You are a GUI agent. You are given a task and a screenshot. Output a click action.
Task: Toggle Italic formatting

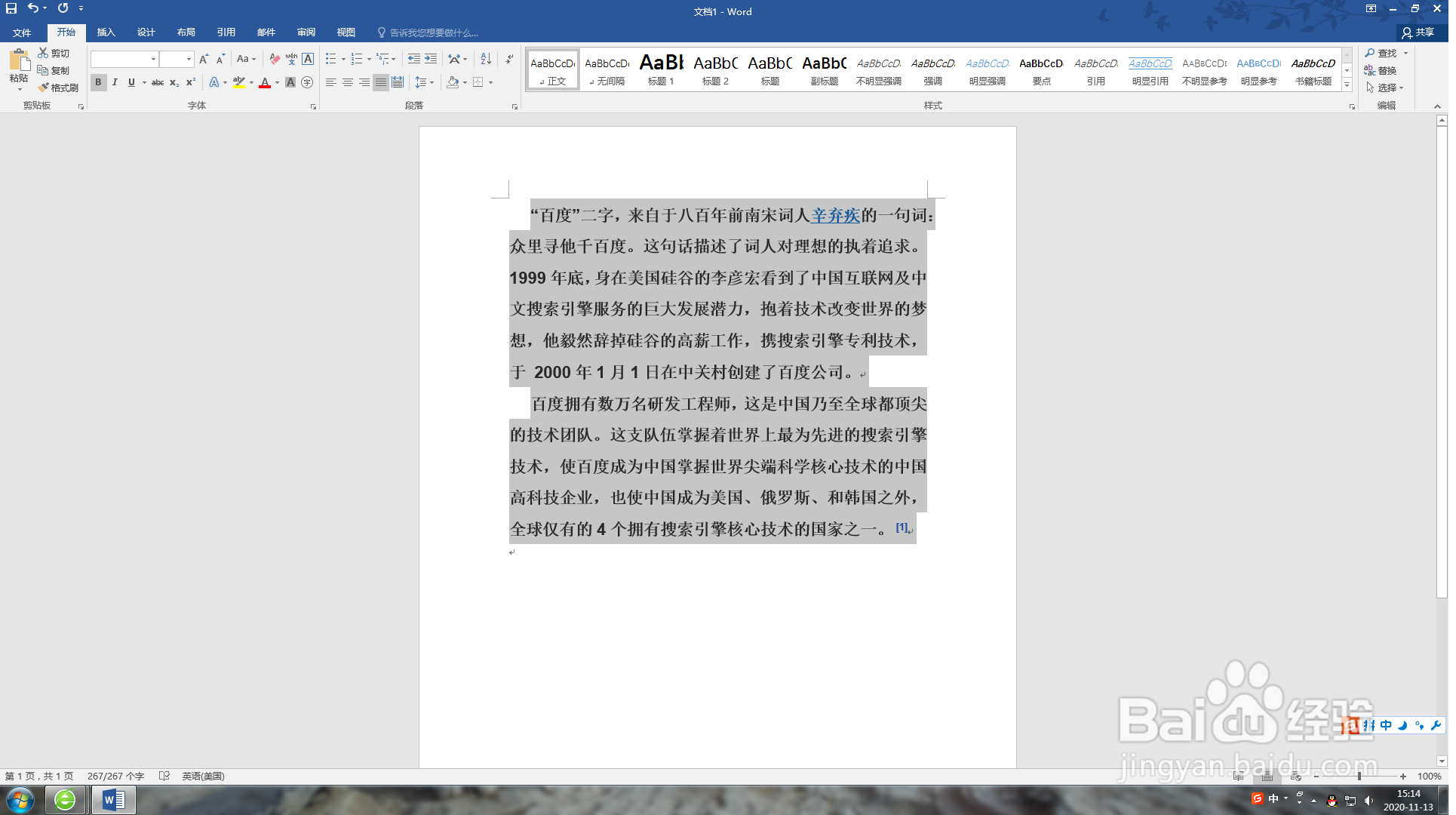[115, 82]
